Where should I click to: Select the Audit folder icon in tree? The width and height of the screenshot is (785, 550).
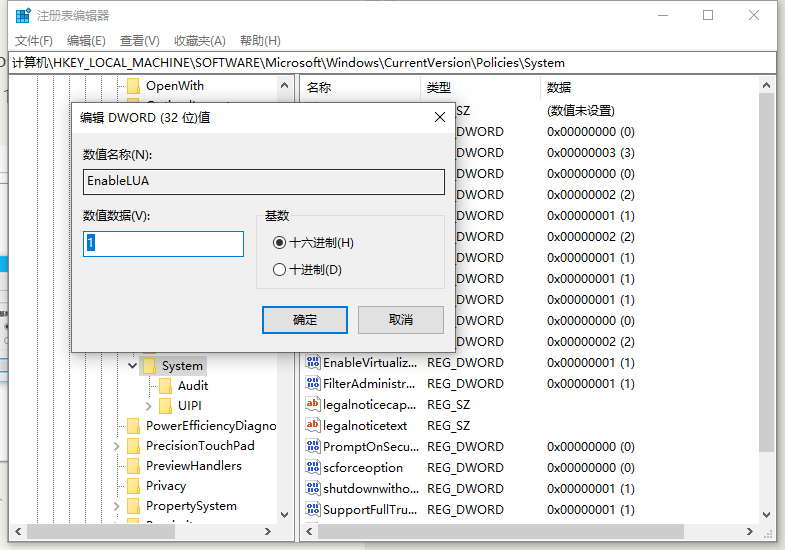[166, 386]
